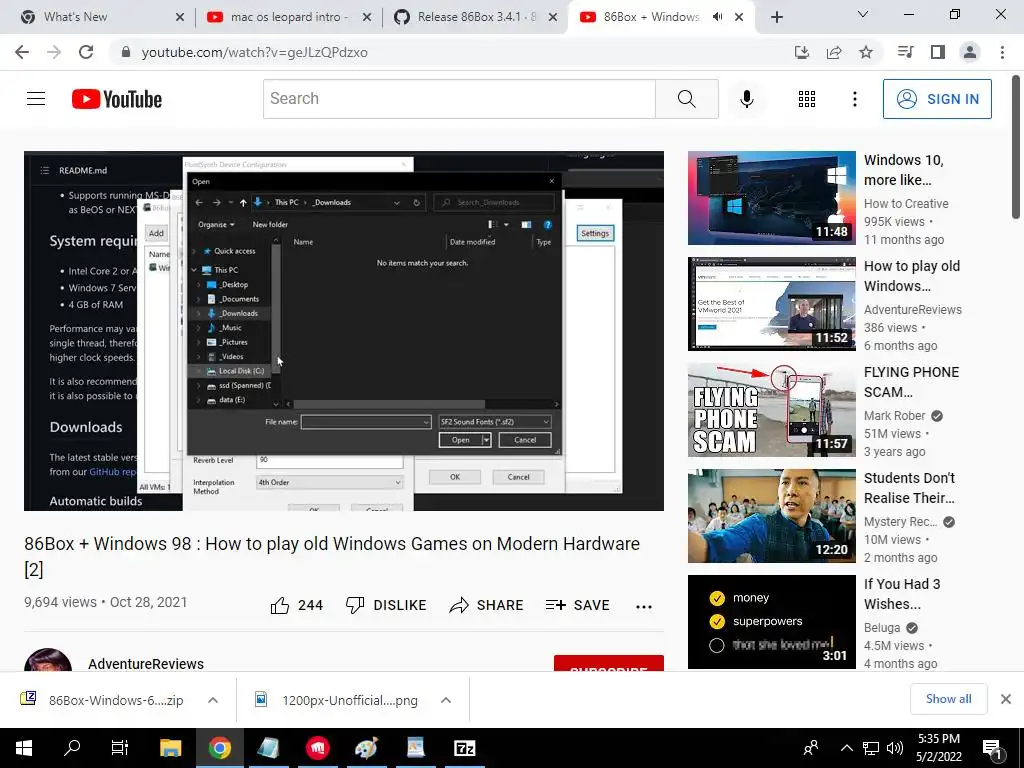Open Chrome media controls icon
Screen dimensions: 1024x768
(905, 52)
